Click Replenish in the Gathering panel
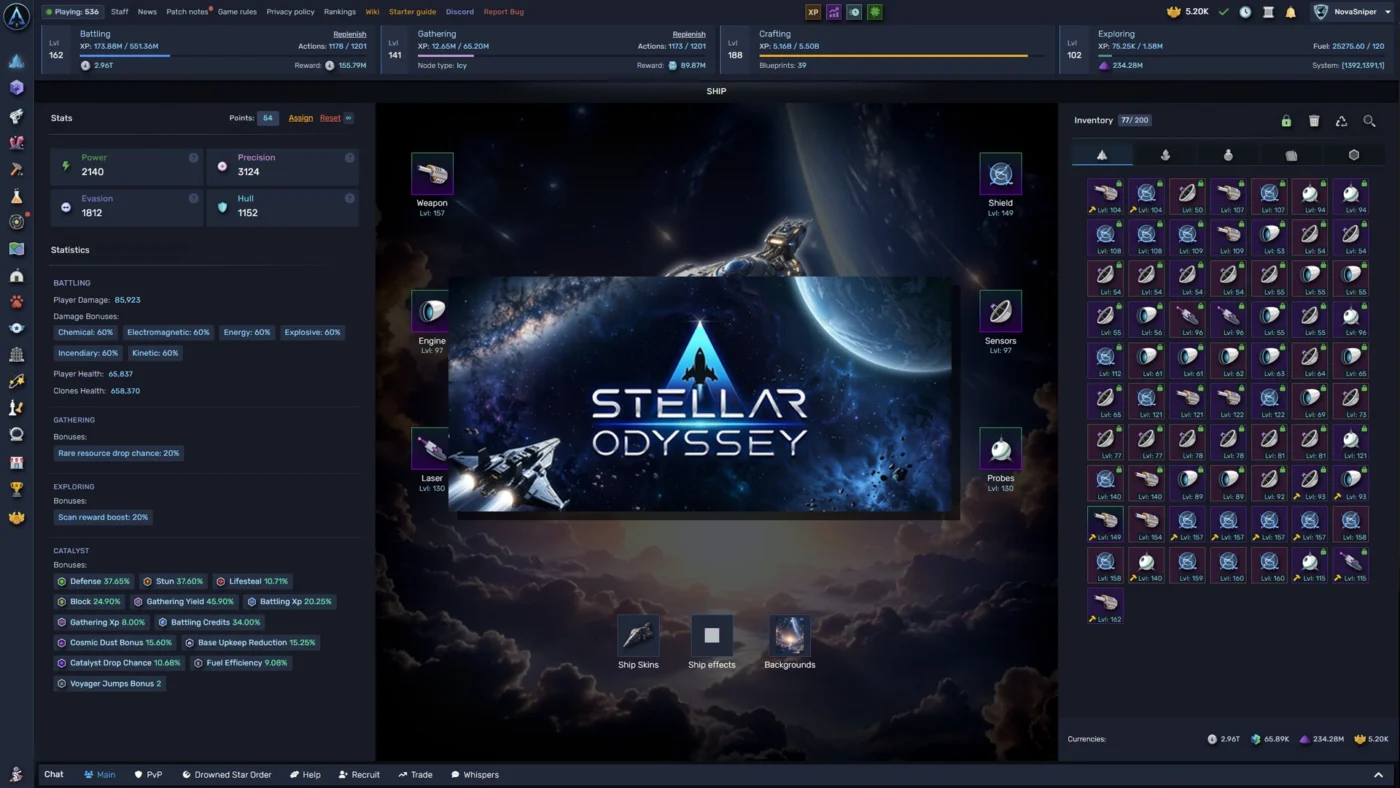 pos(689,34)
